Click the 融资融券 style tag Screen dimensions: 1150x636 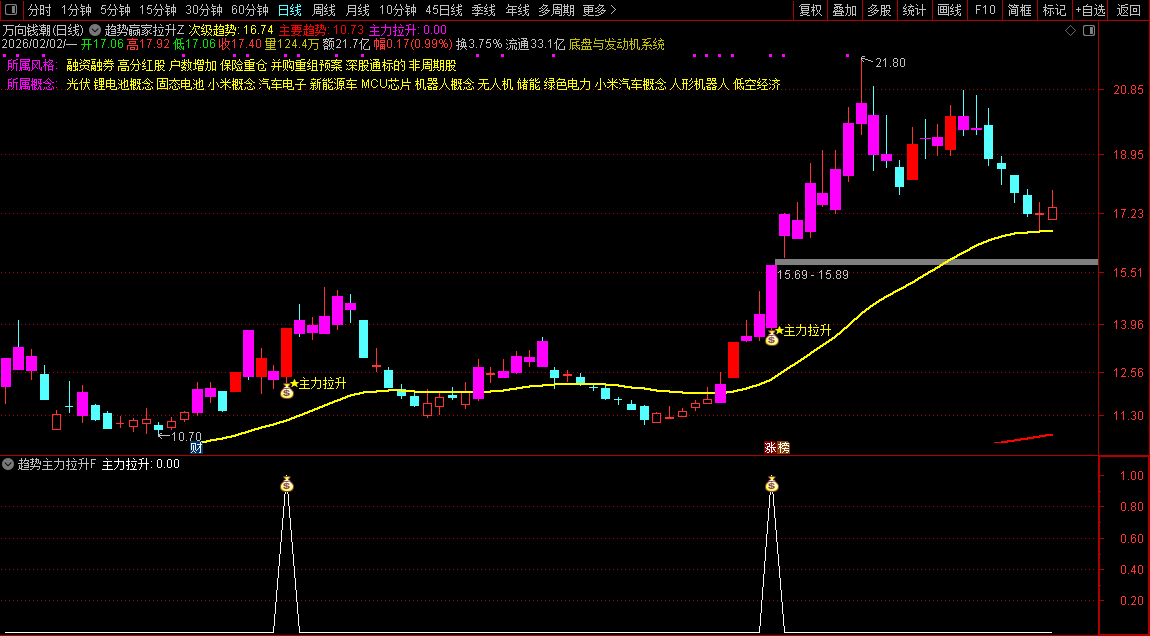pyautogui.click(x=90, y=65)
